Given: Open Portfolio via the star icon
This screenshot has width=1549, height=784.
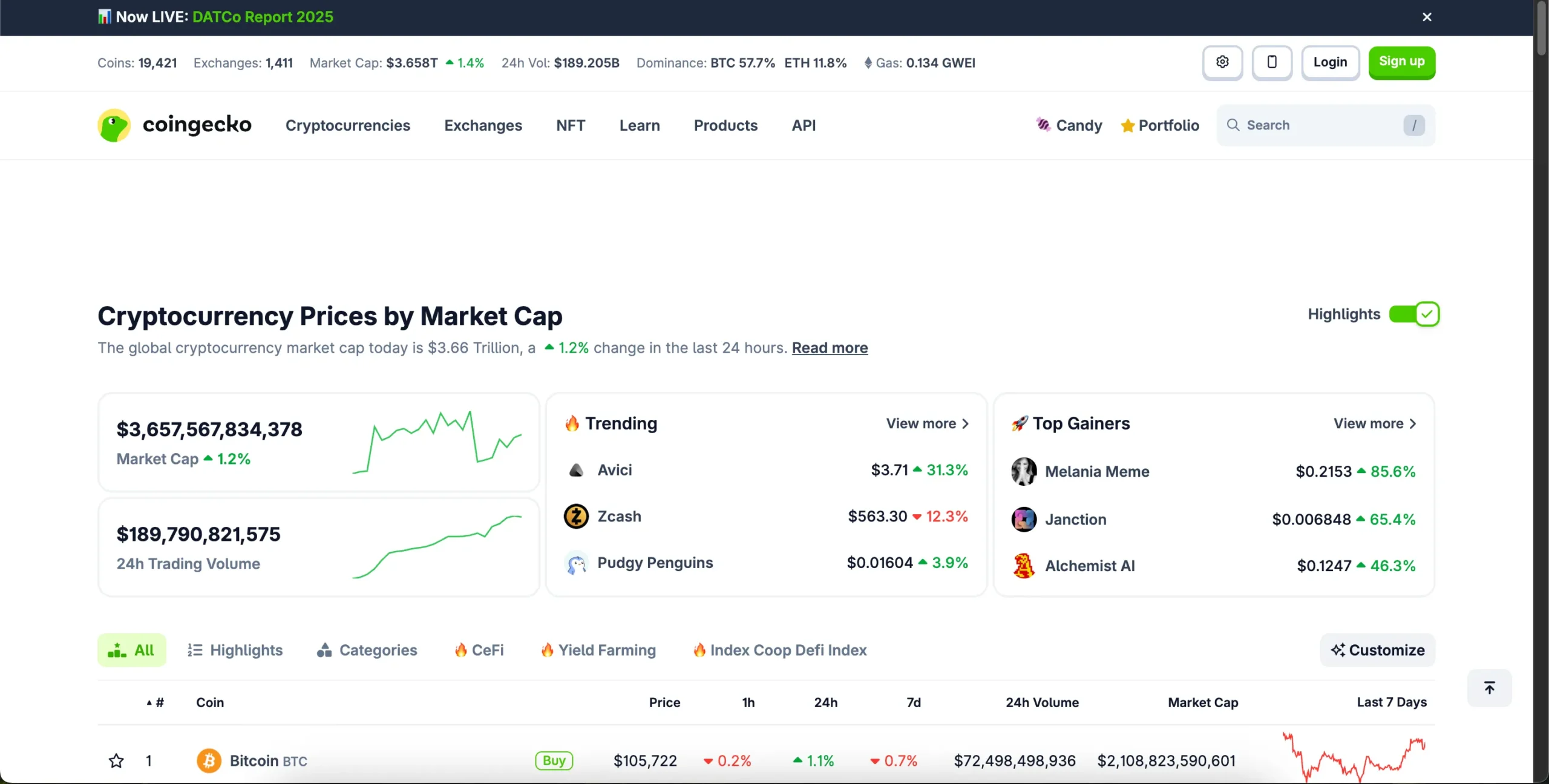Looking at the screenshot, I should point(1127,126).
